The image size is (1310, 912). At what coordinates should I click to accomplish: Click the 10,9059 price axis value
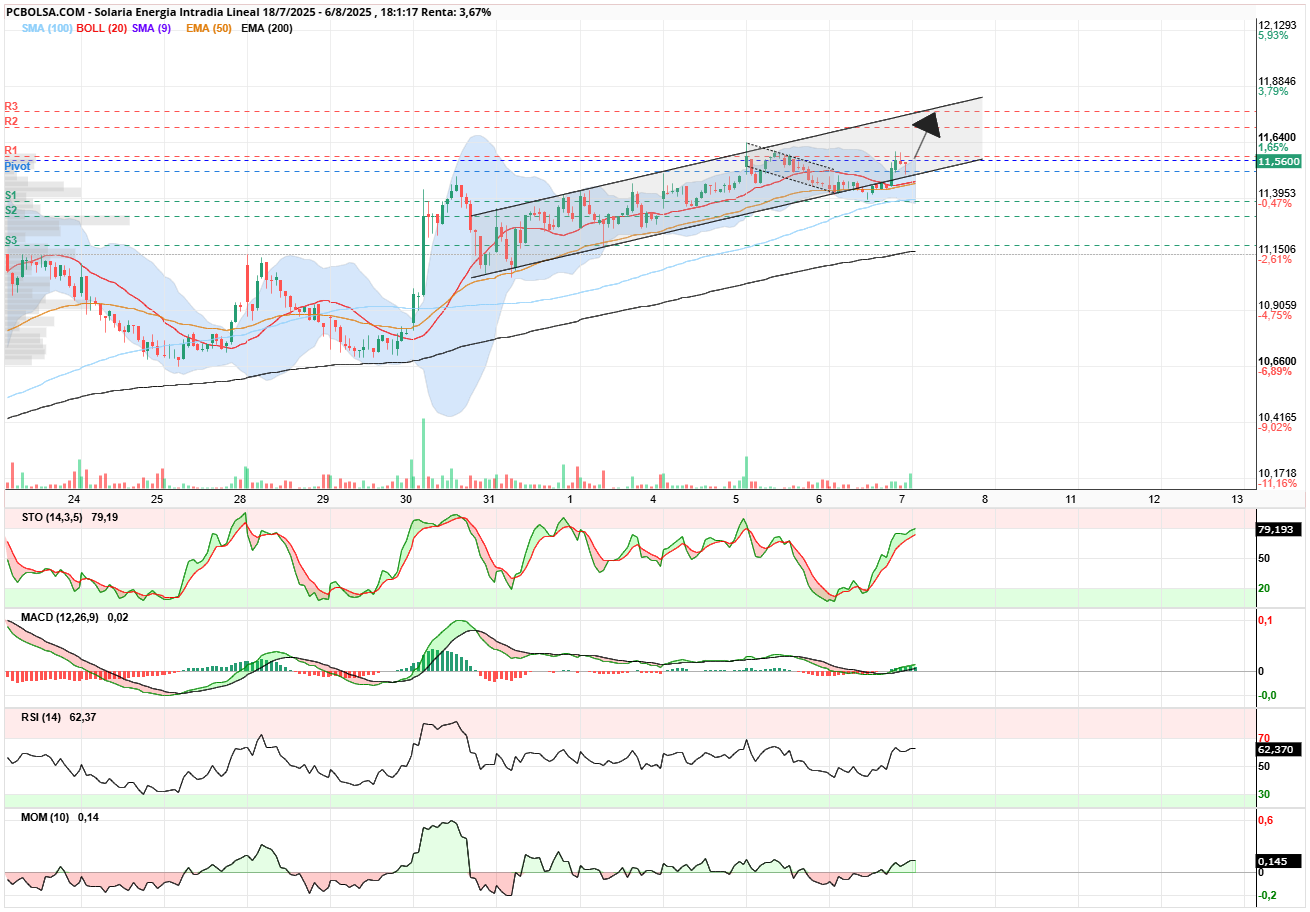tap(1278, 305)
